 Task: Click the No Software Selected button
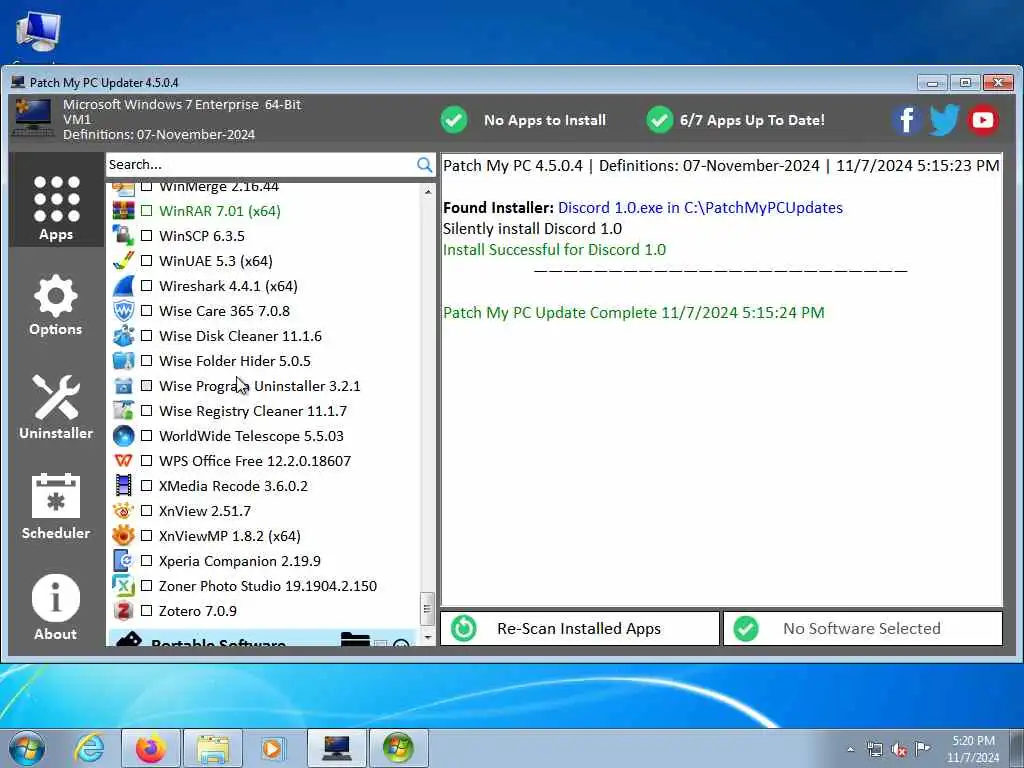click(863, 628)
